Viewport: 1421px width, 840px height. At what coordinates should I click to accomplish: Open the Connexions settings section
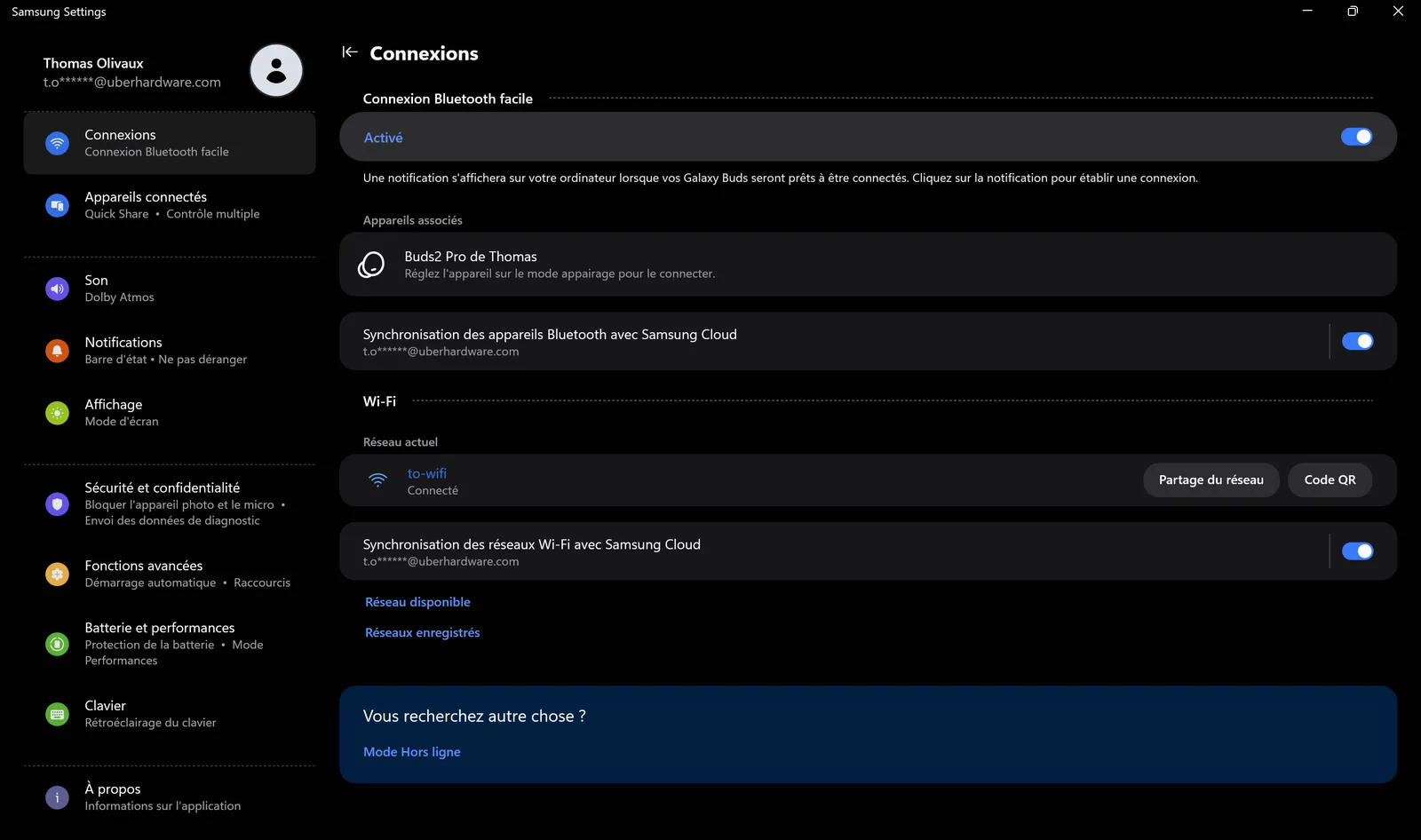tap(170, 143)
